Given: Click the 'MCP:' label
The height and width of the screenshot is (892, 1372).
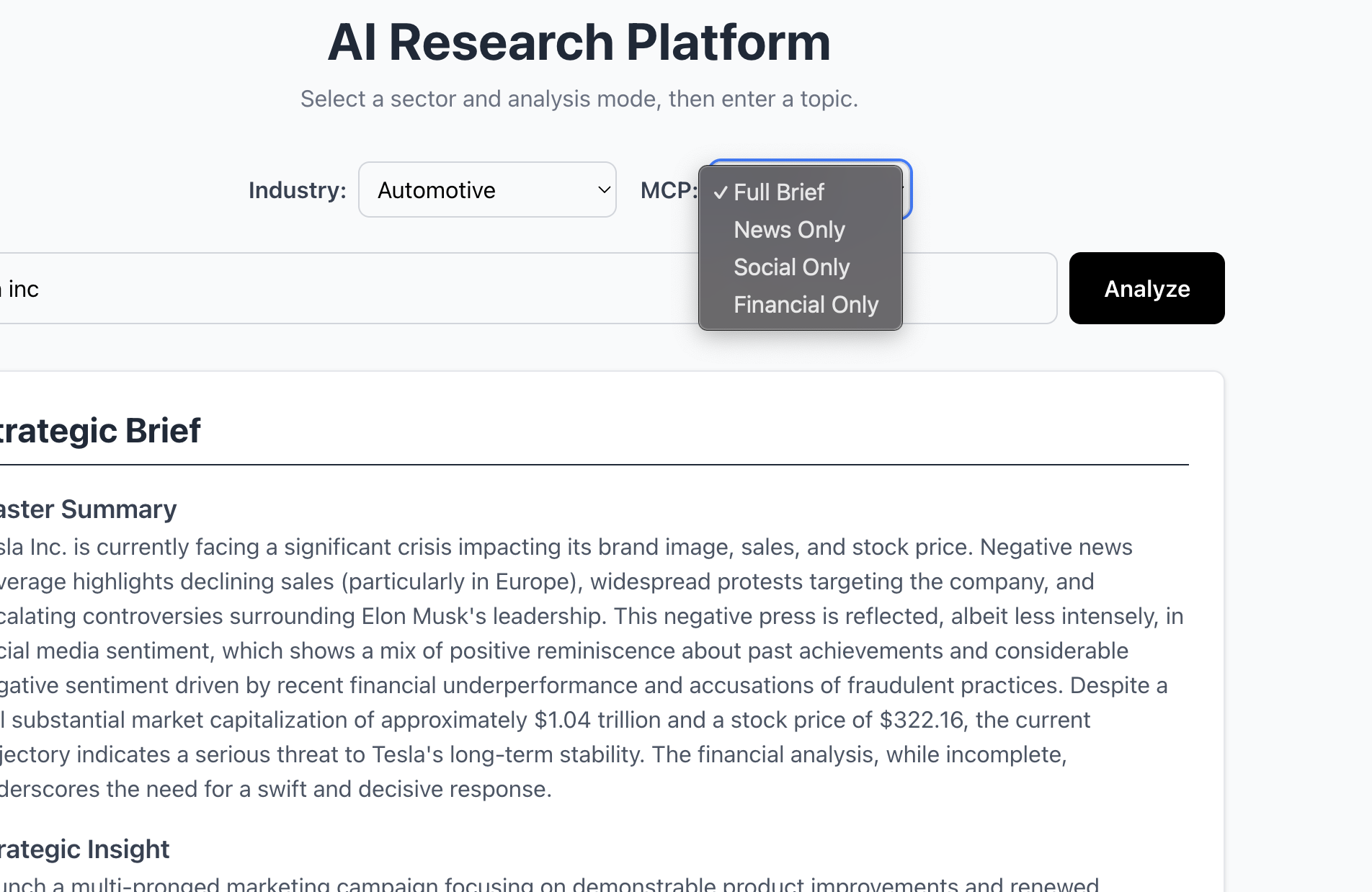Looking at the screenshot, I should [669, 190].
